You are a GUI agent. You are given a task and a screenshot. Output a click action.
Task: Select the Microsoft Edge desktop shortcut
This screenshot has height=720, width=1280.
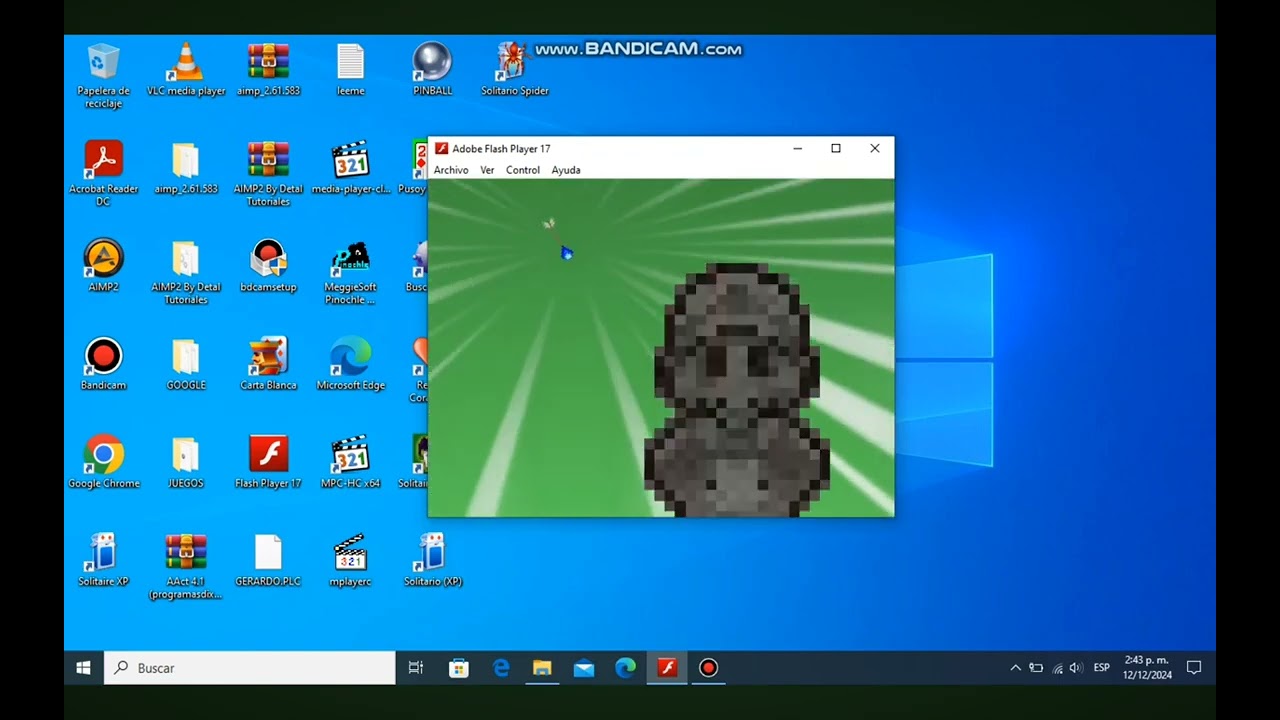tap(351, 363)
